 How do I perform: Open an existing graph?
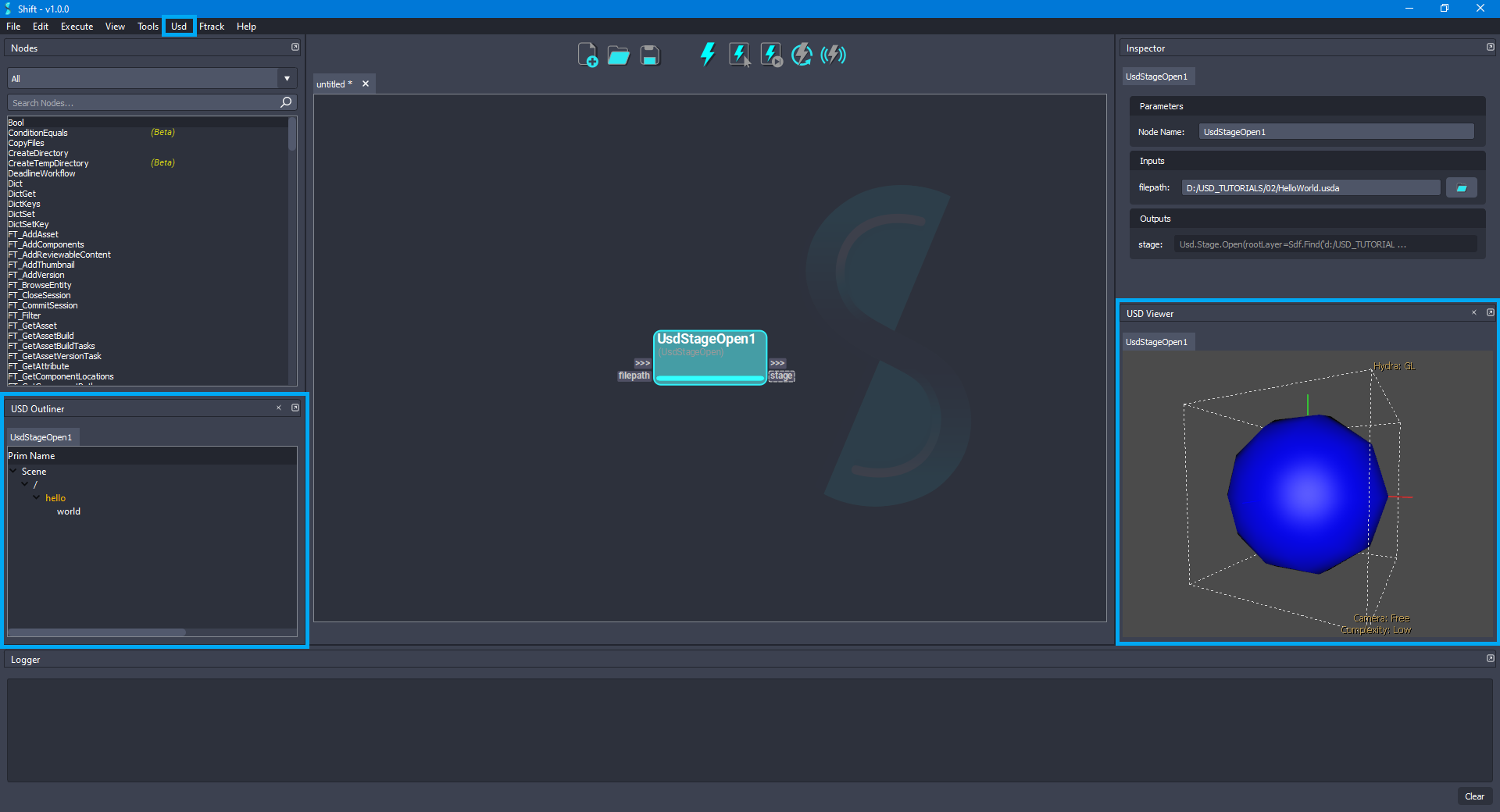618,55
